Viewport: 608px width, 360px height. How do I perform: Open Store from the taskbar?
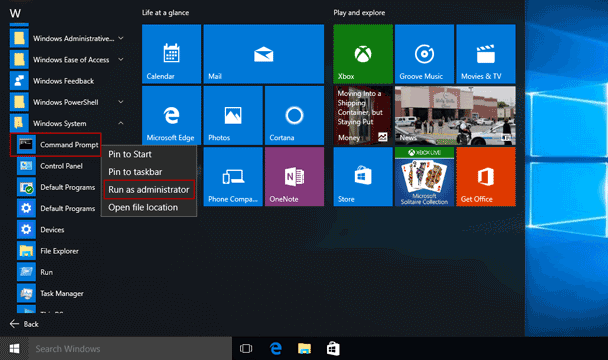tap(333, 349)
